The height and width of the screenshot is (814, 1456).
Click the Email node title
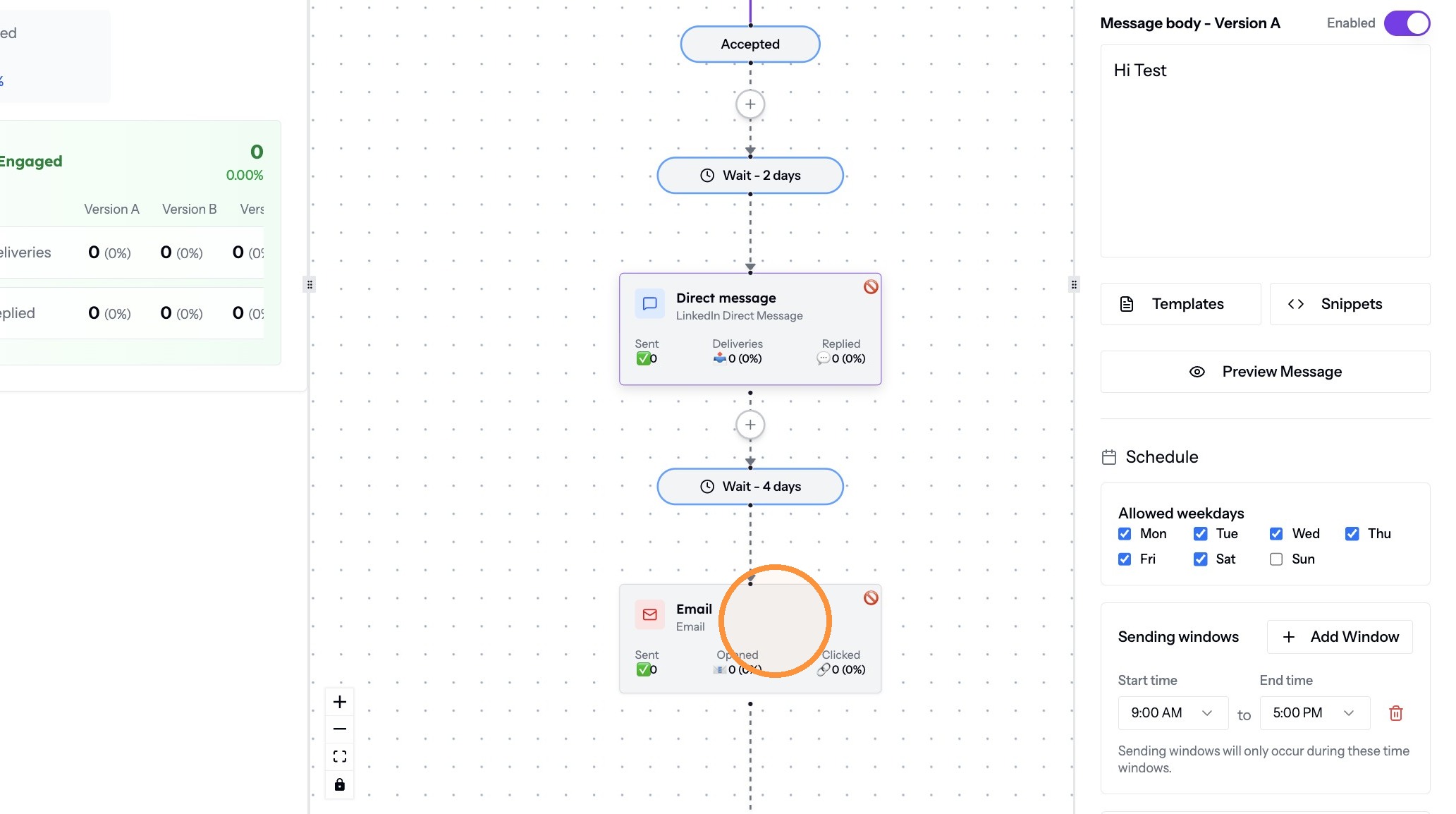click(x=694, y=609)
